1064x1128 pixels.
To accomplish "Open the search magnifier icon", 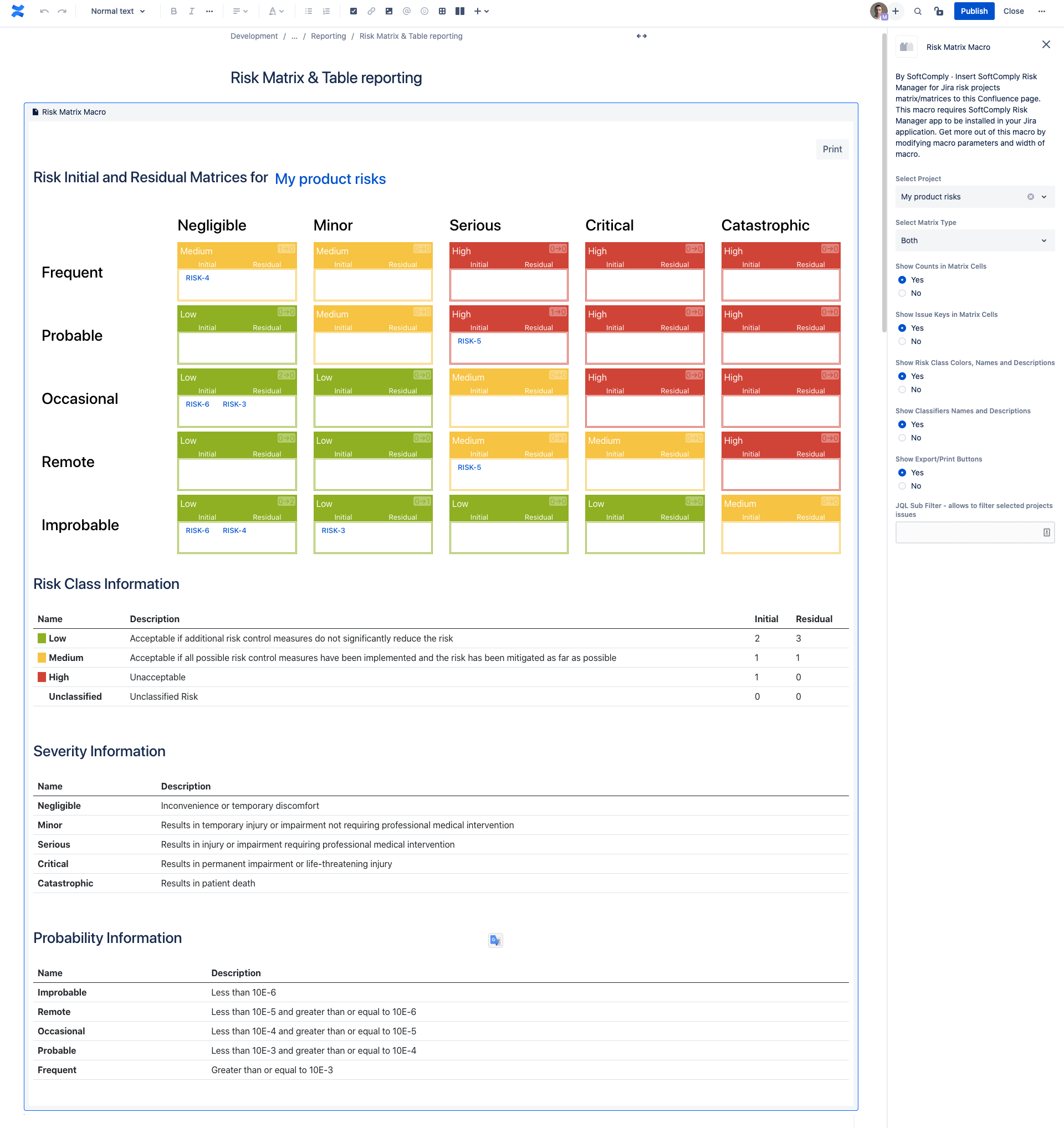I will (x=918, y=11).
